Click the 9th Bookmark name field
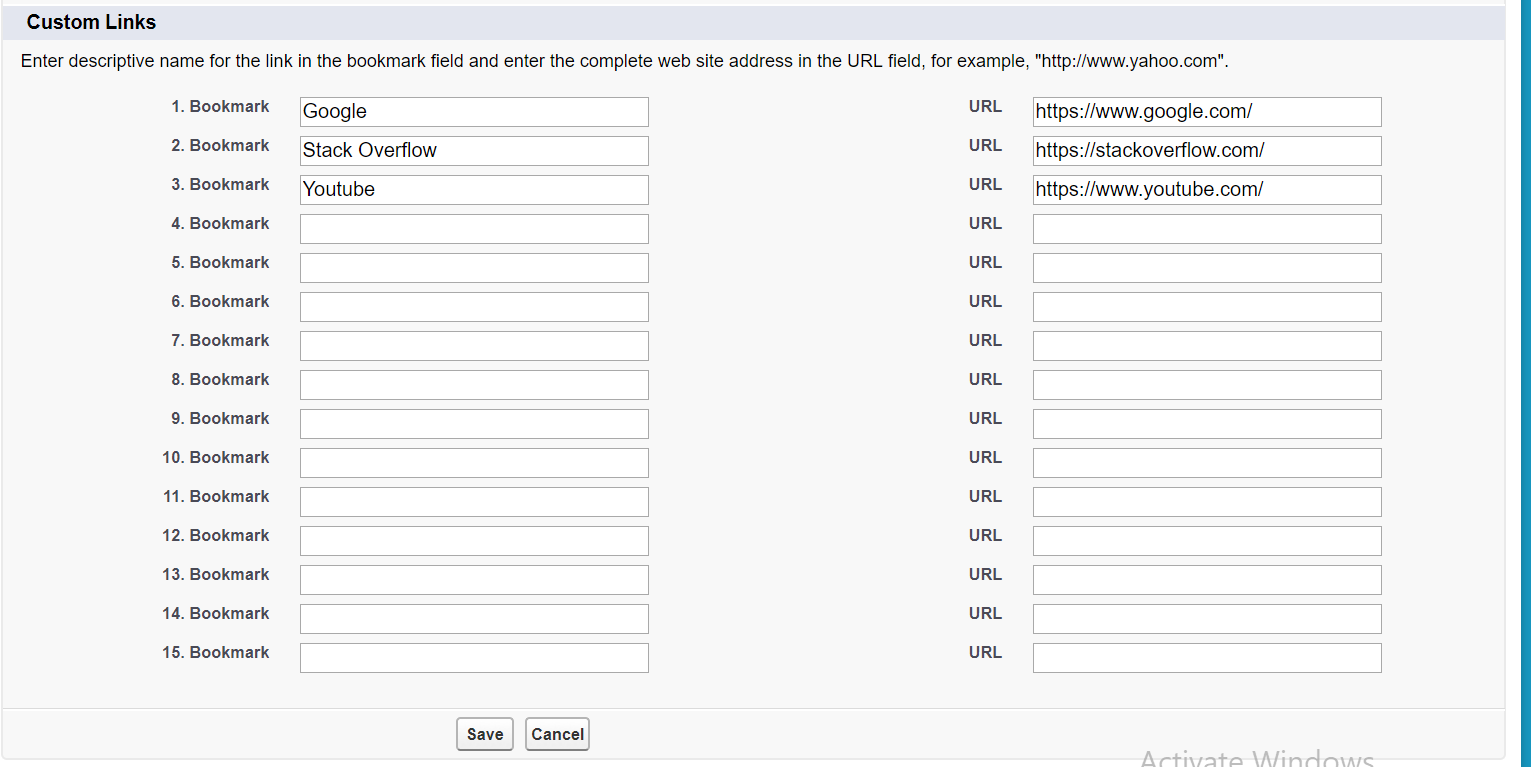Image resolution: width=1531 pixels, height=767 pixels. pos(474,424)
